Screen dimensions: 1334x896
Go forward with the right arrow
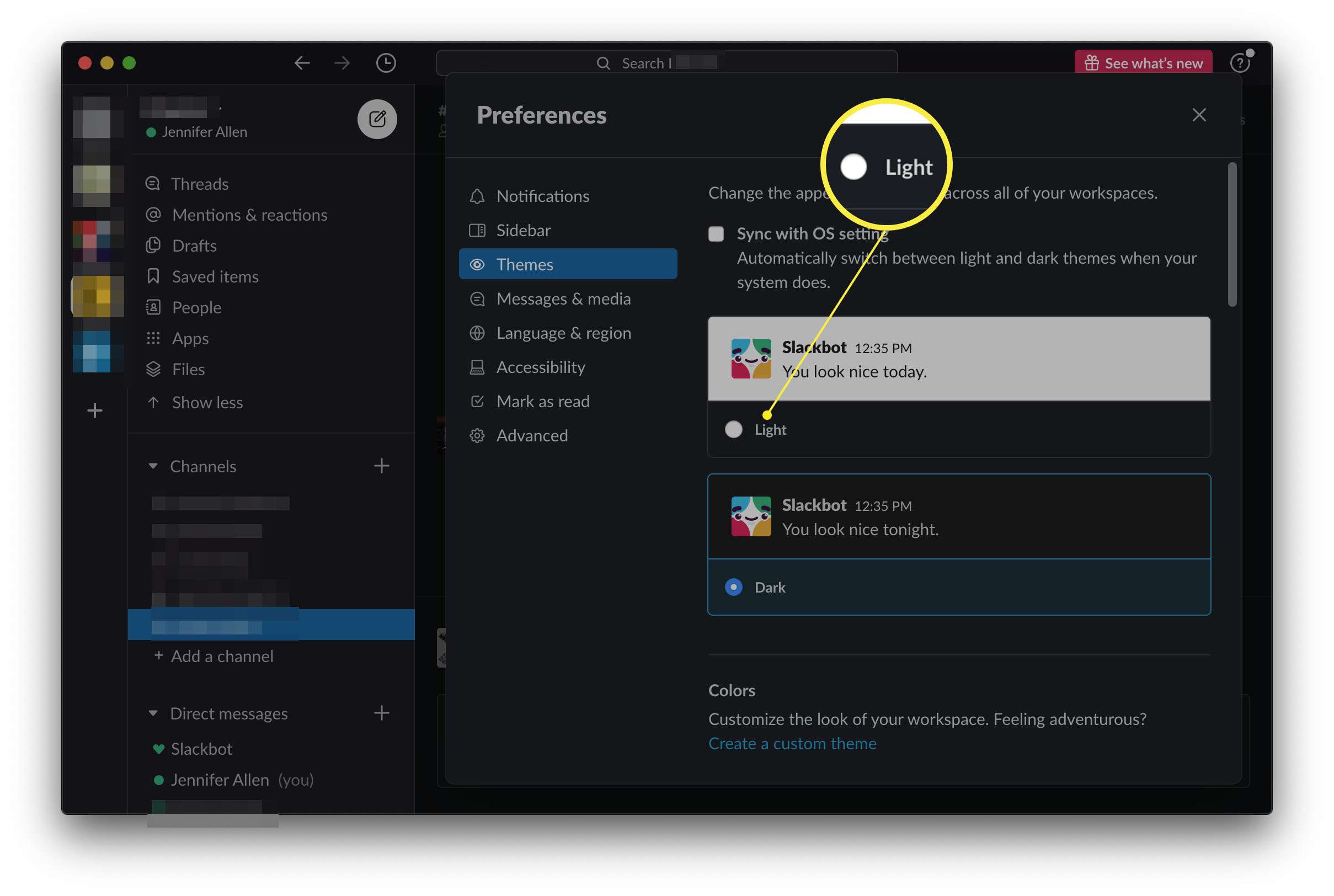[341, 63]
